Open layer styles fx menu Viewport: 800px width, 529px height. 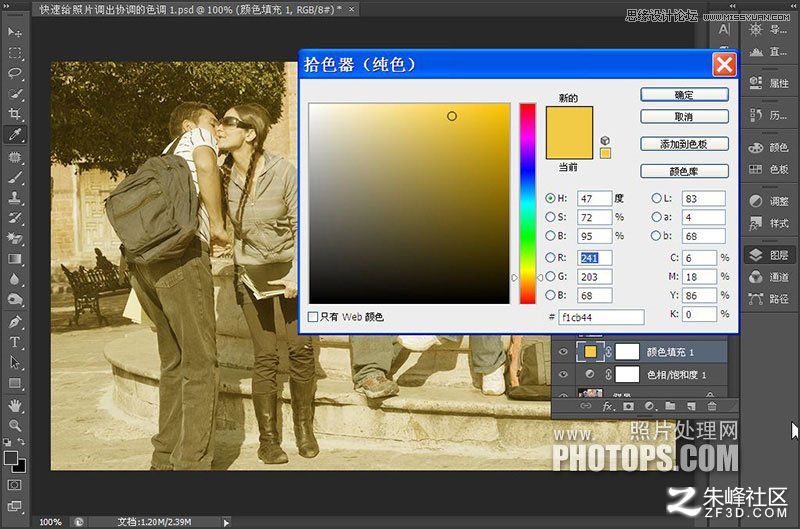[608, 406]
